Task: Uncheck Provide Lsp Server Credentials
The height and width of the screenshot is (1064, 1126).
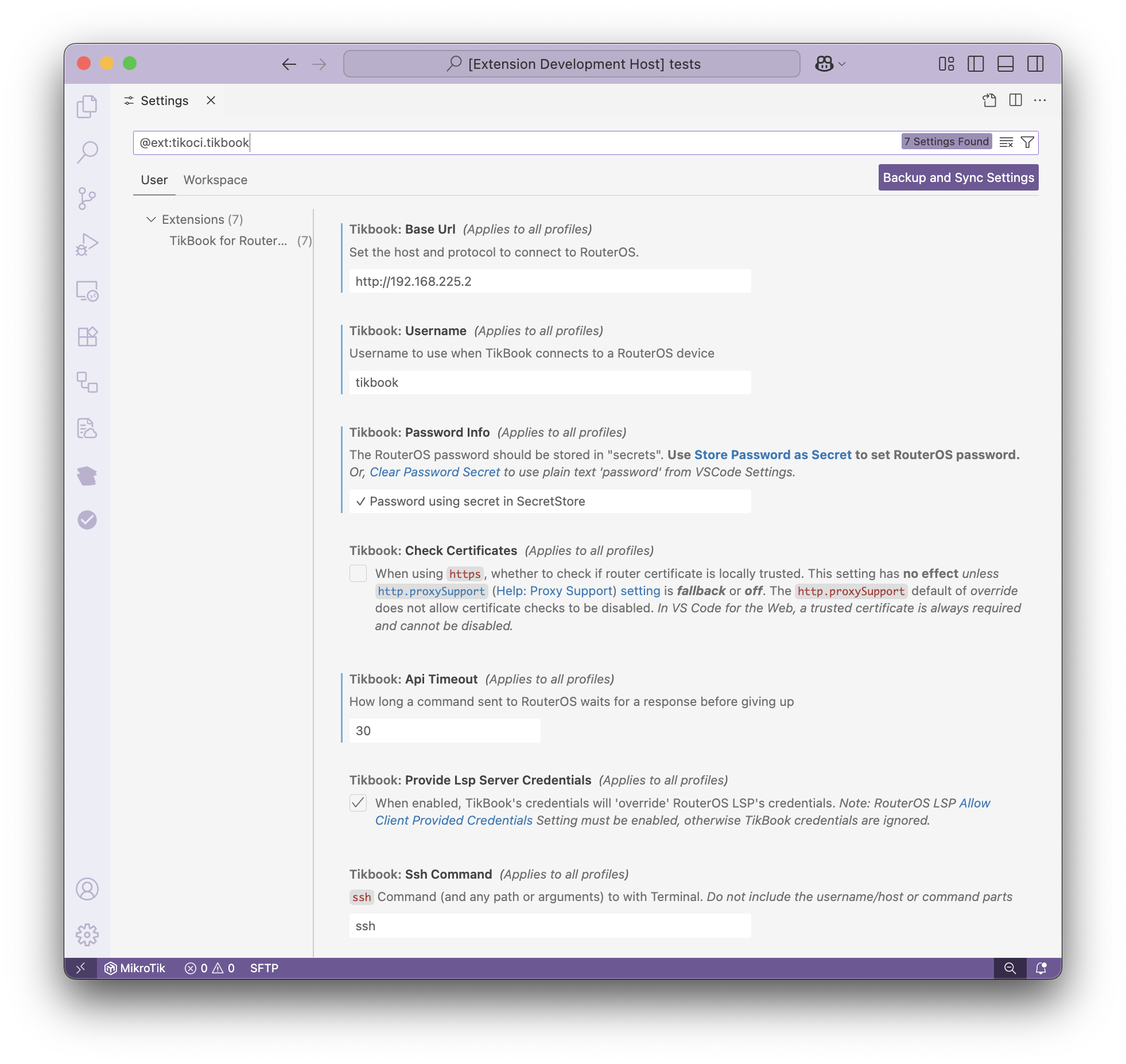Action: [358, 803]
